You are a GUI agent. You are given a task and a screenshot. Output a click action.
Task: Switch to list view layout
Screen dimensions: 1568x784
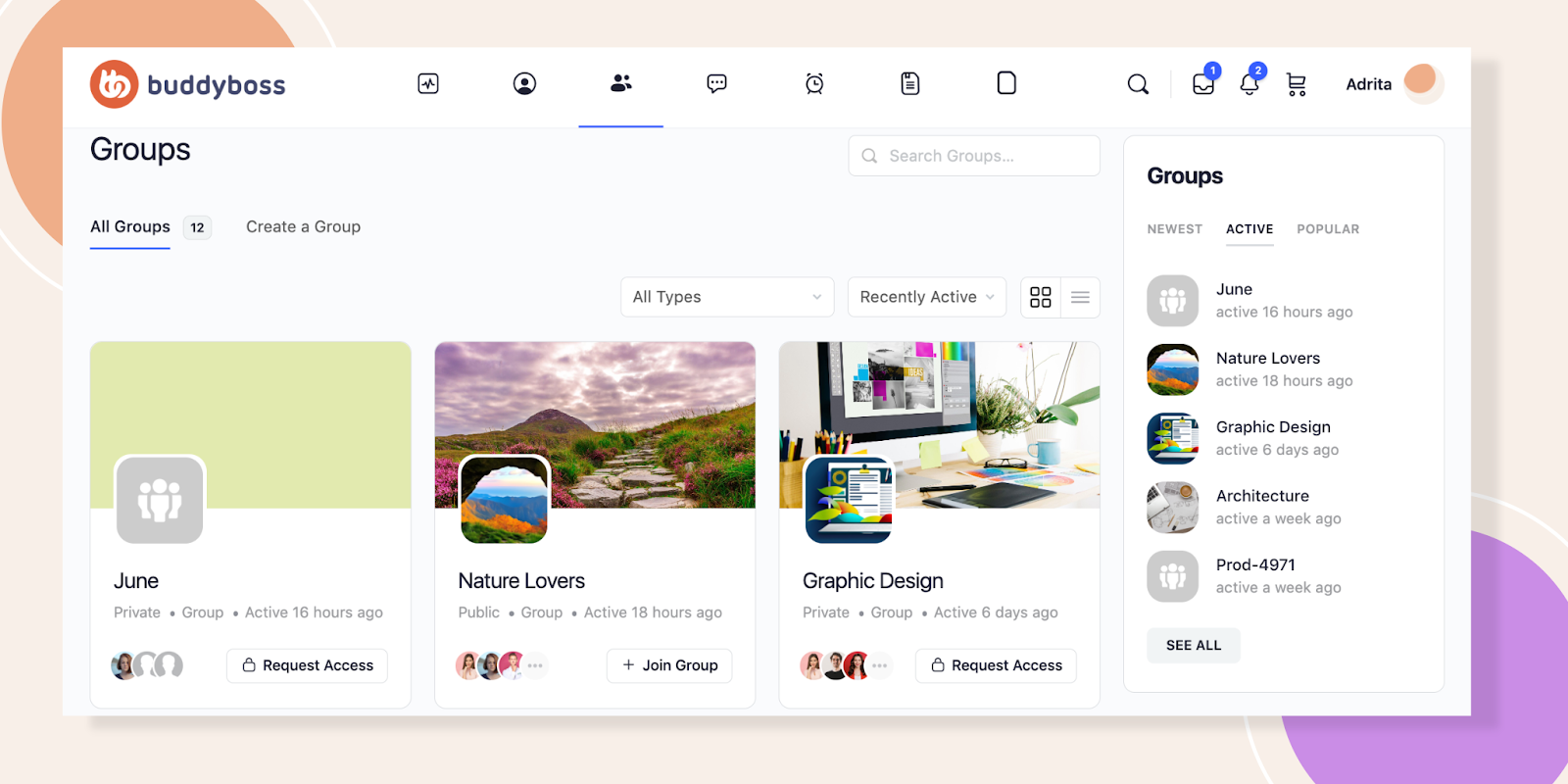pyautogui.click(x=1080, y=297)
